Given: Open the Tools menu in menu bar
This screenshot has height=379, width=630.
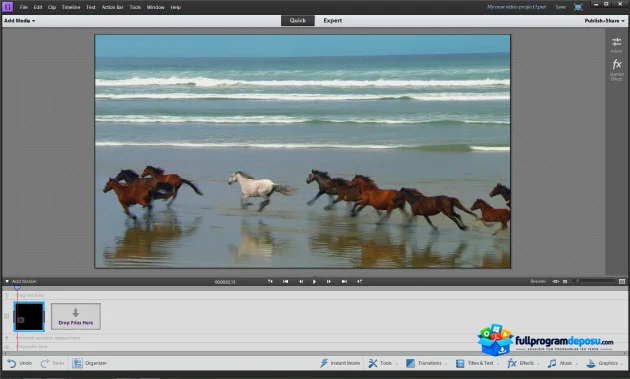Looking at the screenshot, I should pyautogui.click(x=135, y=7).
